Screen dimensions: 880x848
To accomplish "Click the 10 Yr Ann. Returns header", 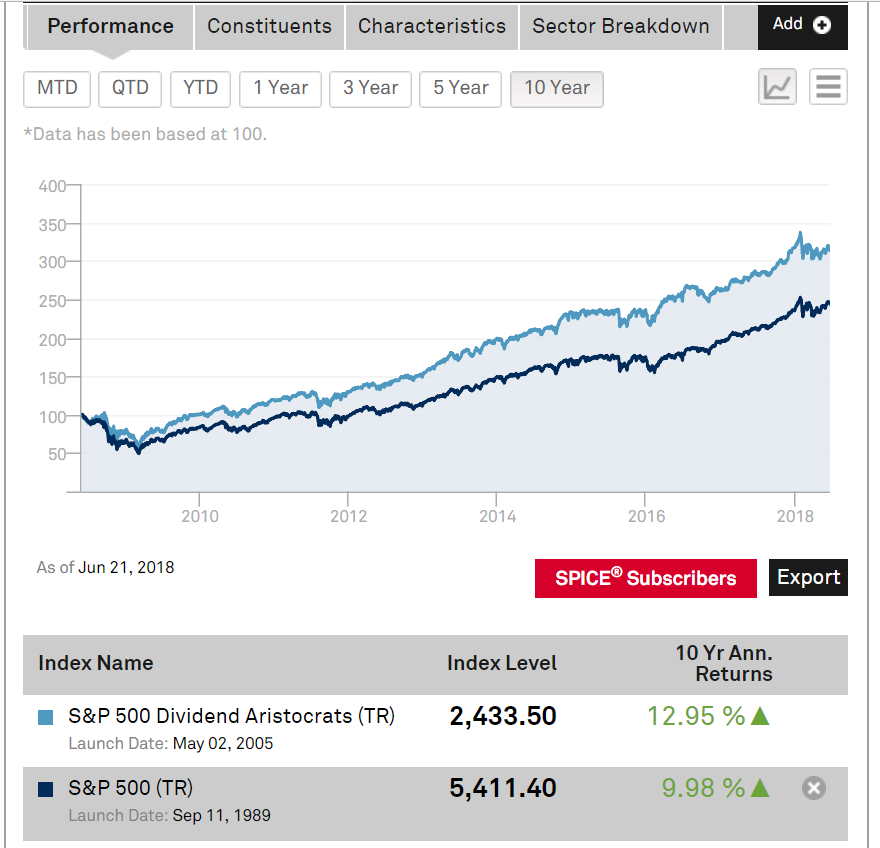I will coord(724,663).
